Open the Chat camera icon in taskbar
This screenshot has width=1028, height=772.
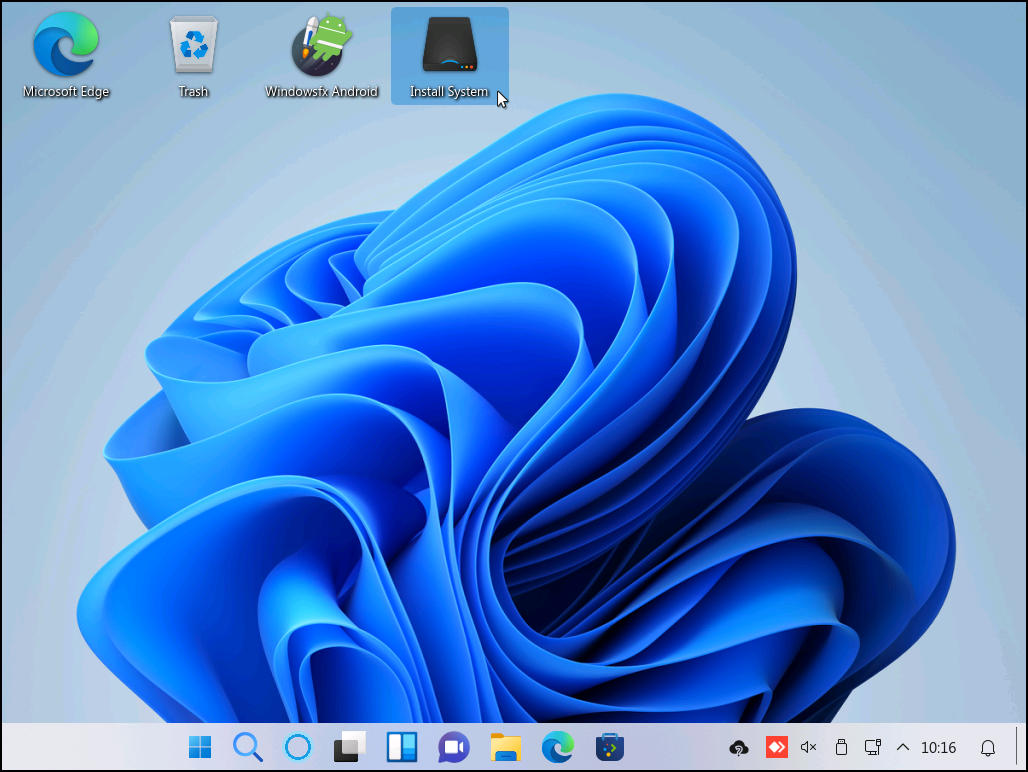(x=454, y=747)
